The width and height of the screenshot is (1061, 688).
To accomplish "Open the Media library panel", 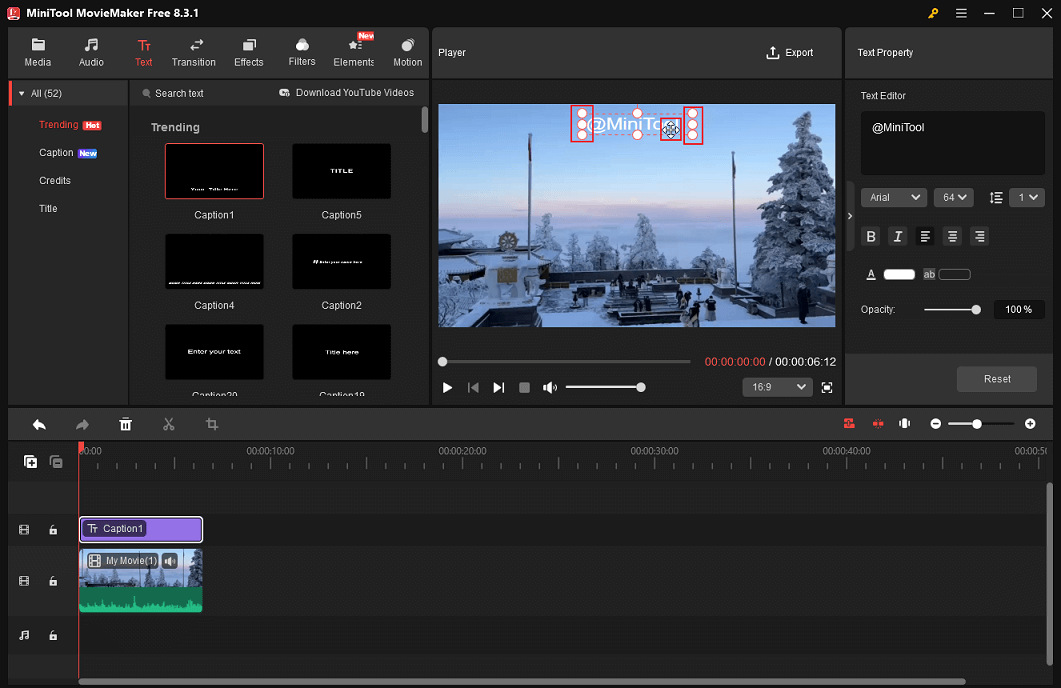I will click(x=37, y=52).
